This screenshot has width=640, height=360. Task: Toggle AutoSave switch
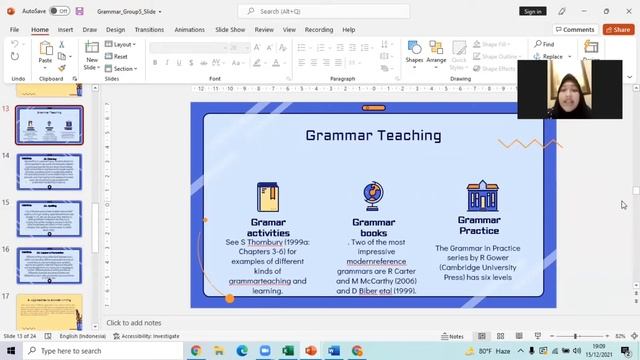coord(60,11)
